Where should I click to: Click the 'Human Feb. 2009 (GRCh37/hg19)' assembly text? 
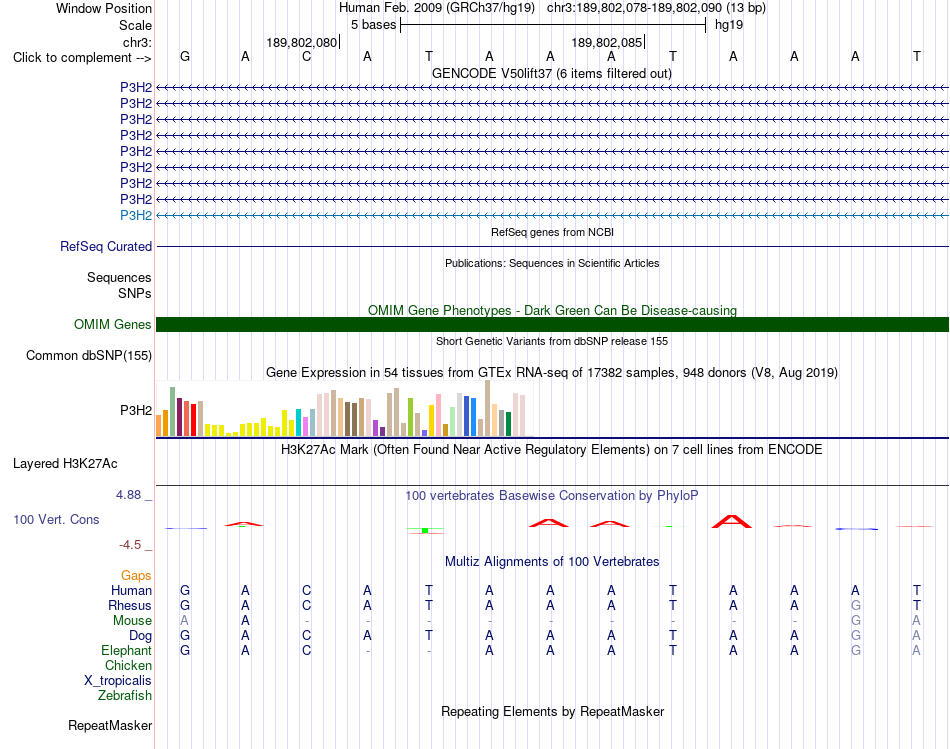(437, 8)
